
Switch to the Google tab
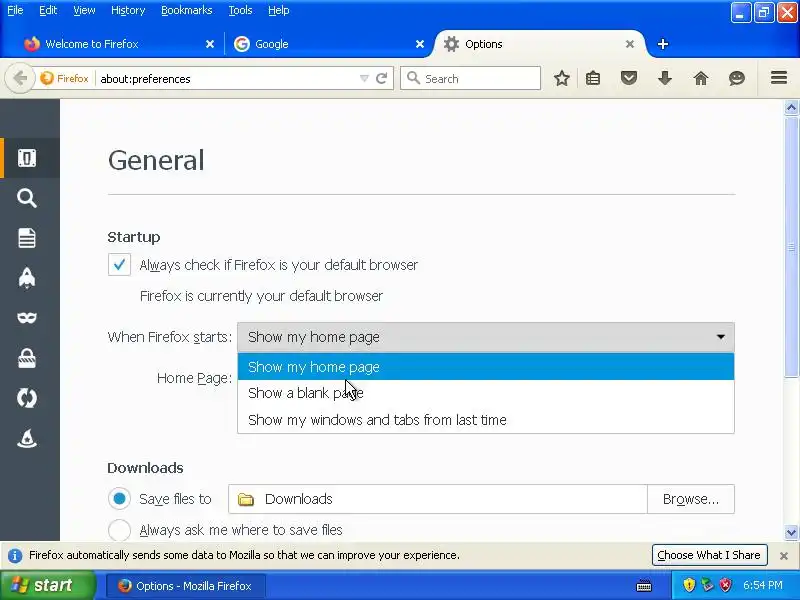[329, 44]
